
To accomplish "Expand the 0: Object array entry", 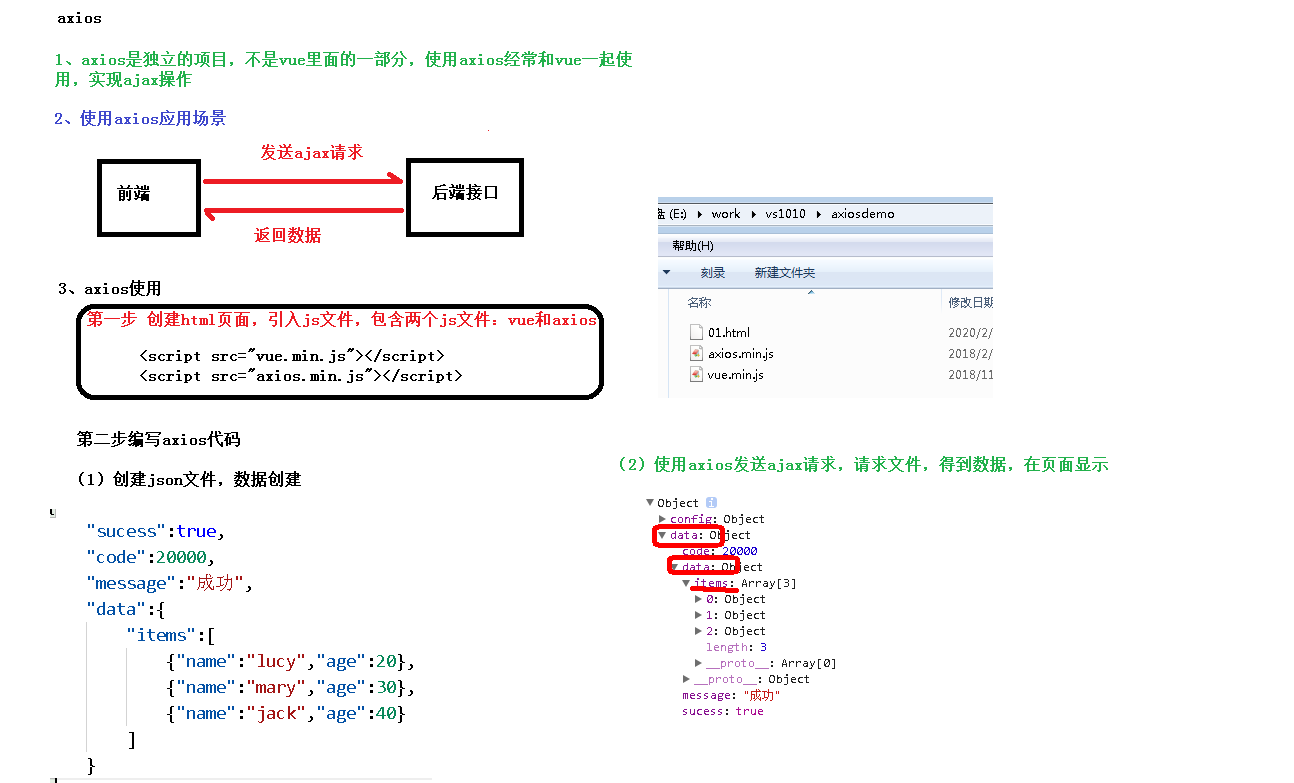I will pos(699,599).
